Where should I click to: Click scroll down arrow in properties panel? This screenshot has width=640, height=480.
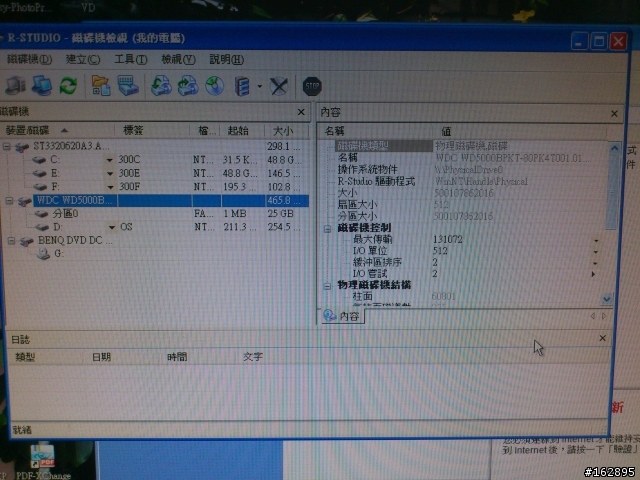(x=607, y=300)
